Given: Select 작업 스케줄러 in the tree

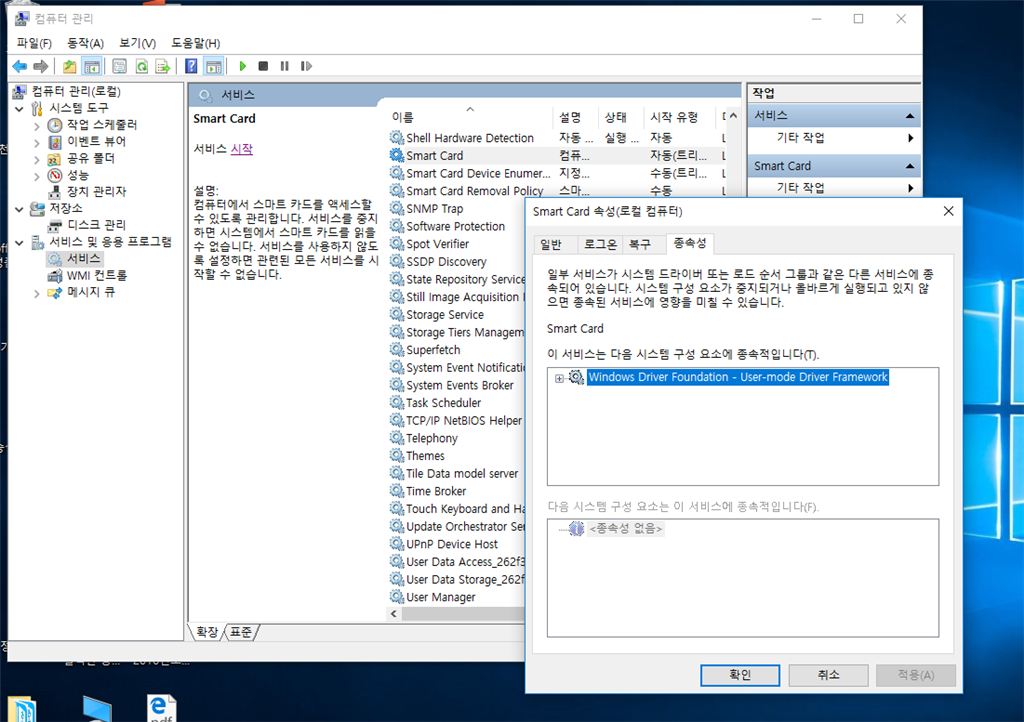Looking at the screenshot, I should coord(102,124).
